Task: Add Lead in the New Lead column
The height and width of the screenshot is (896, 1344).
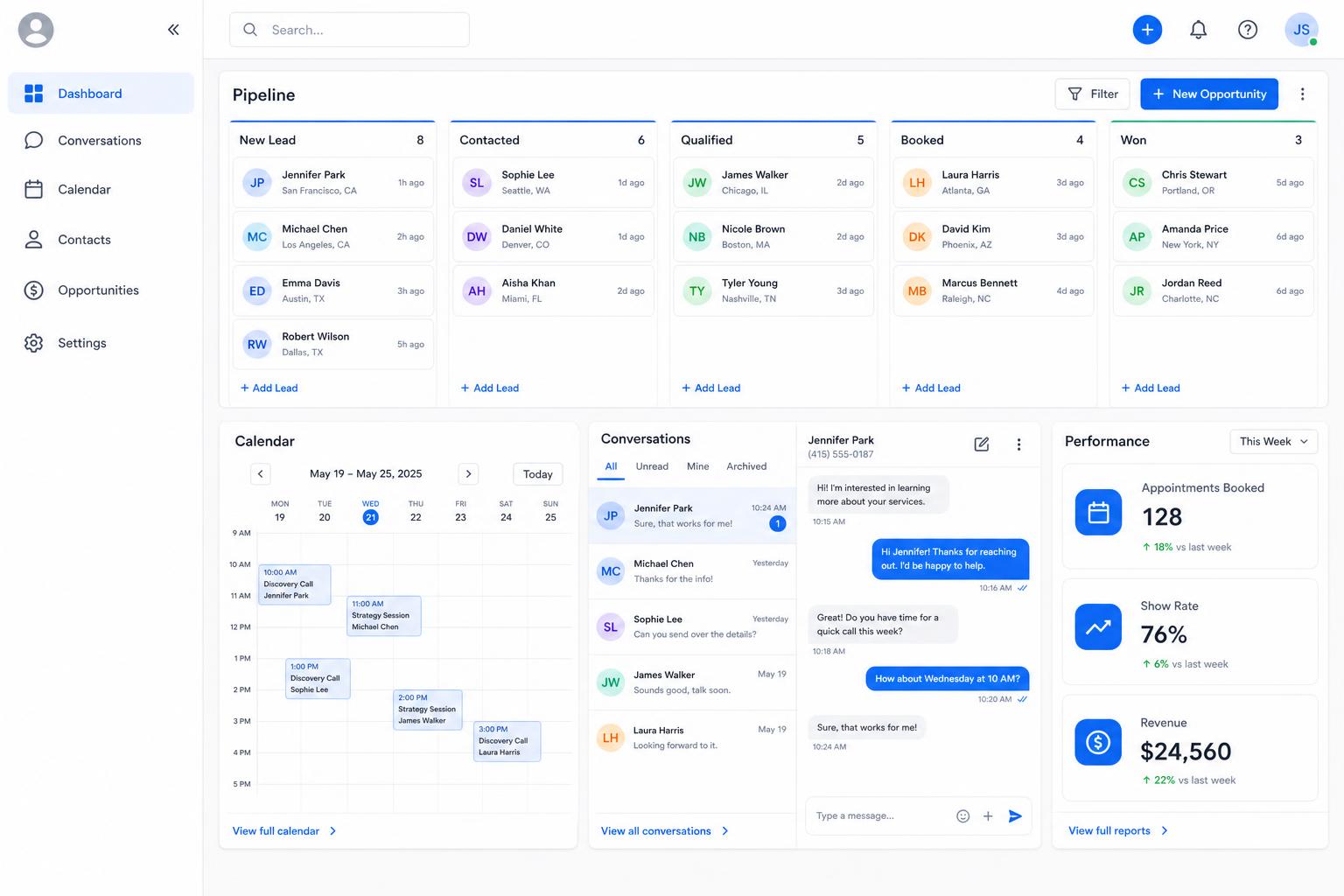Action: point(269,388)
